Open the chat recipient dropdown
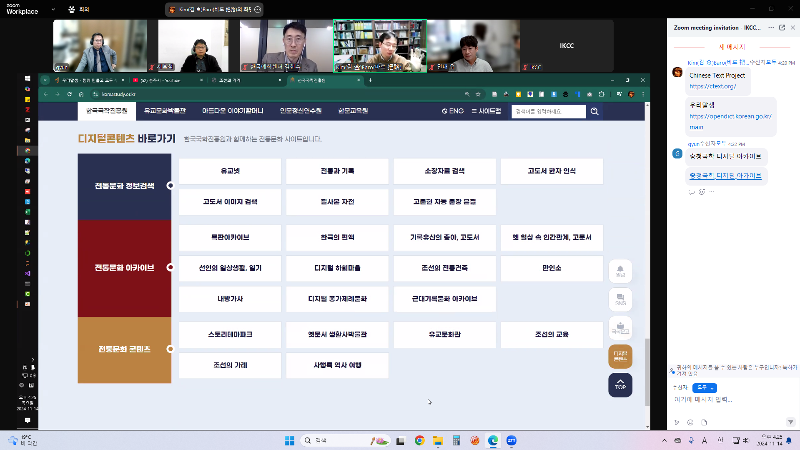The width and height of the screenshot is (800, 450). [706, 386]
